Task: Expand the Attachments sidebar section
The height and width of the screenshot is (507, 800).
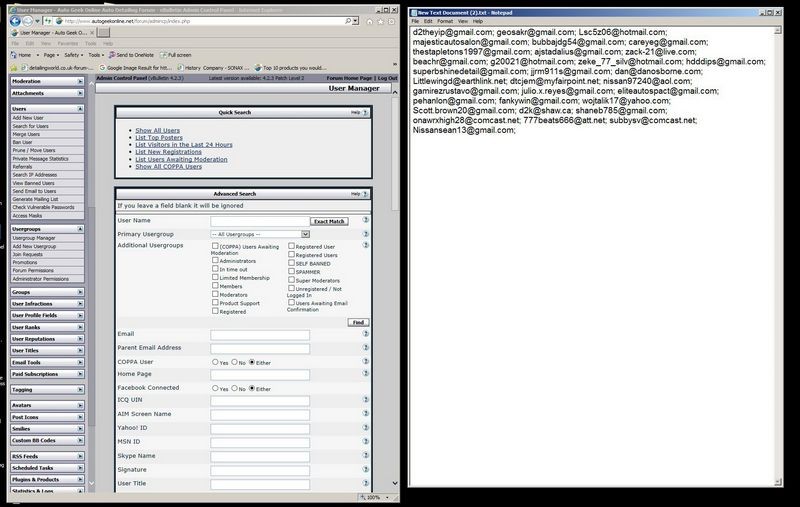Action: (x=80, y=93)
